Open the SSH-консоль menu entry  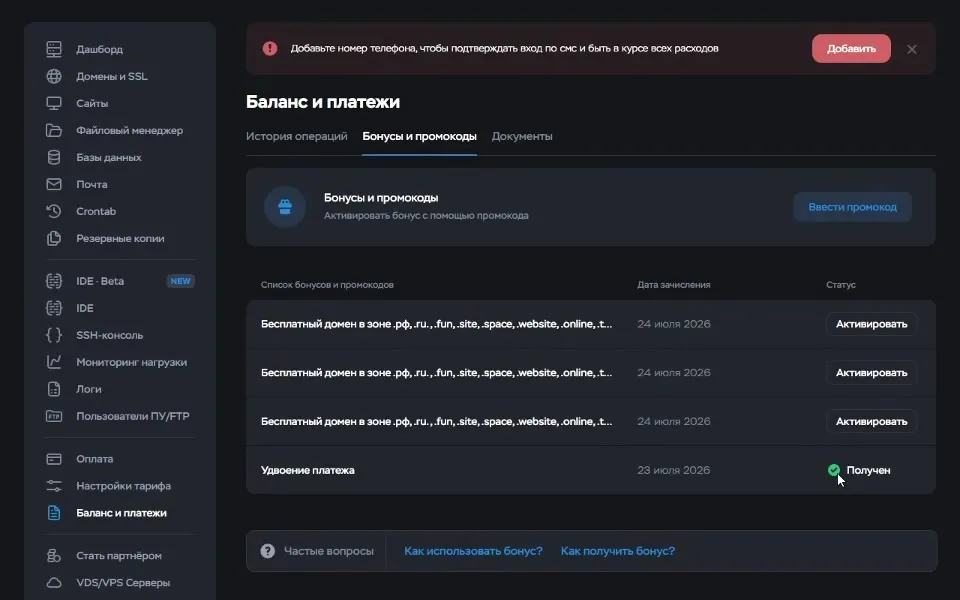click(110, 335)
